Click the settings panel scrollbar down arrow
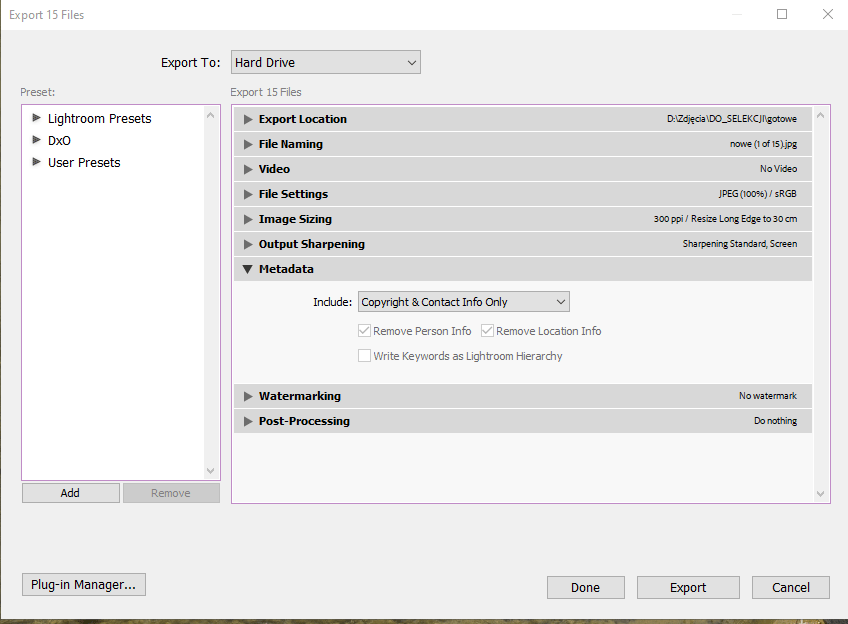The height and width of the screenshot is (624, 848). (821, 494)
